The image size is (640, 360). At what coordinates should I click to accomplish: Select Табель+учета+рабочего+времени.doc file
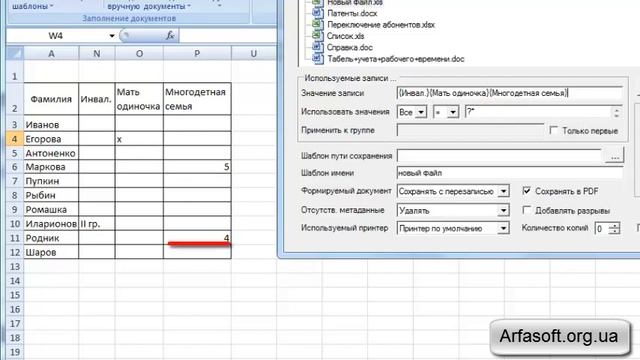(x=396, y=59)
